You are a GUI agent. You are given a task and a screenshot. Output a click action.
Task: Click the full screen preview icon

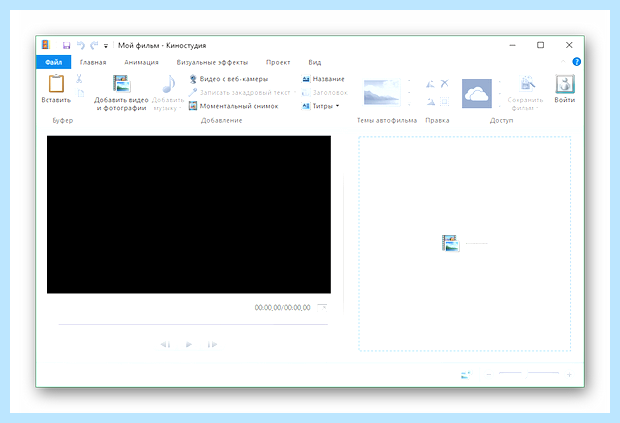323,307
